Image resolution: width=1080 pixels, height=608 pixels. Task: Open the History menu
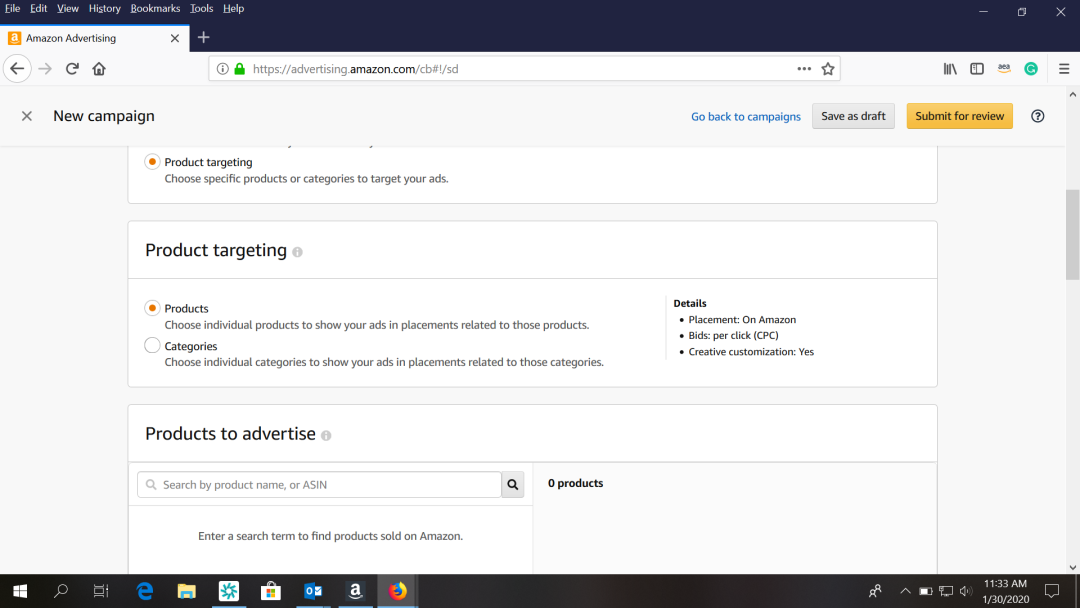[x=104, y=8]
